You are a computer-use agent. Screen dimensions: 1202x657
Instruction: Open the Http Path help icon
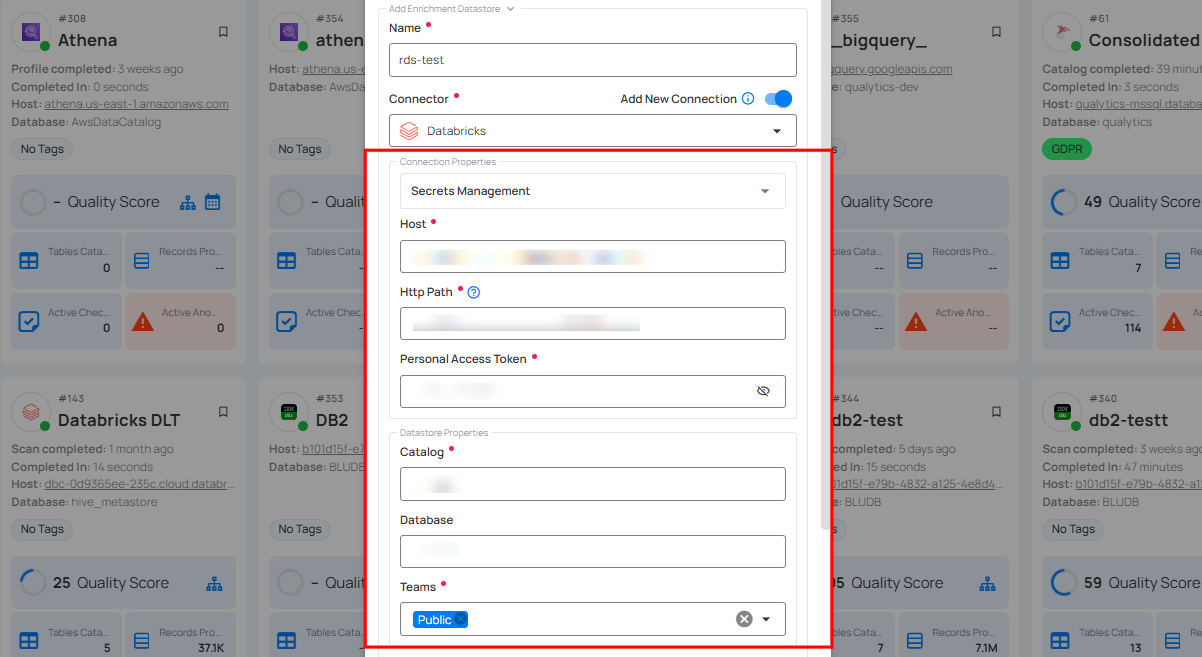click(473, 292)
